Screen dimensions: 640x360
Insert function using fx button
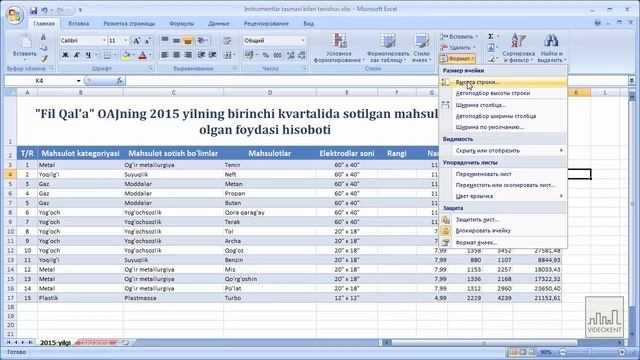(120, 81)
